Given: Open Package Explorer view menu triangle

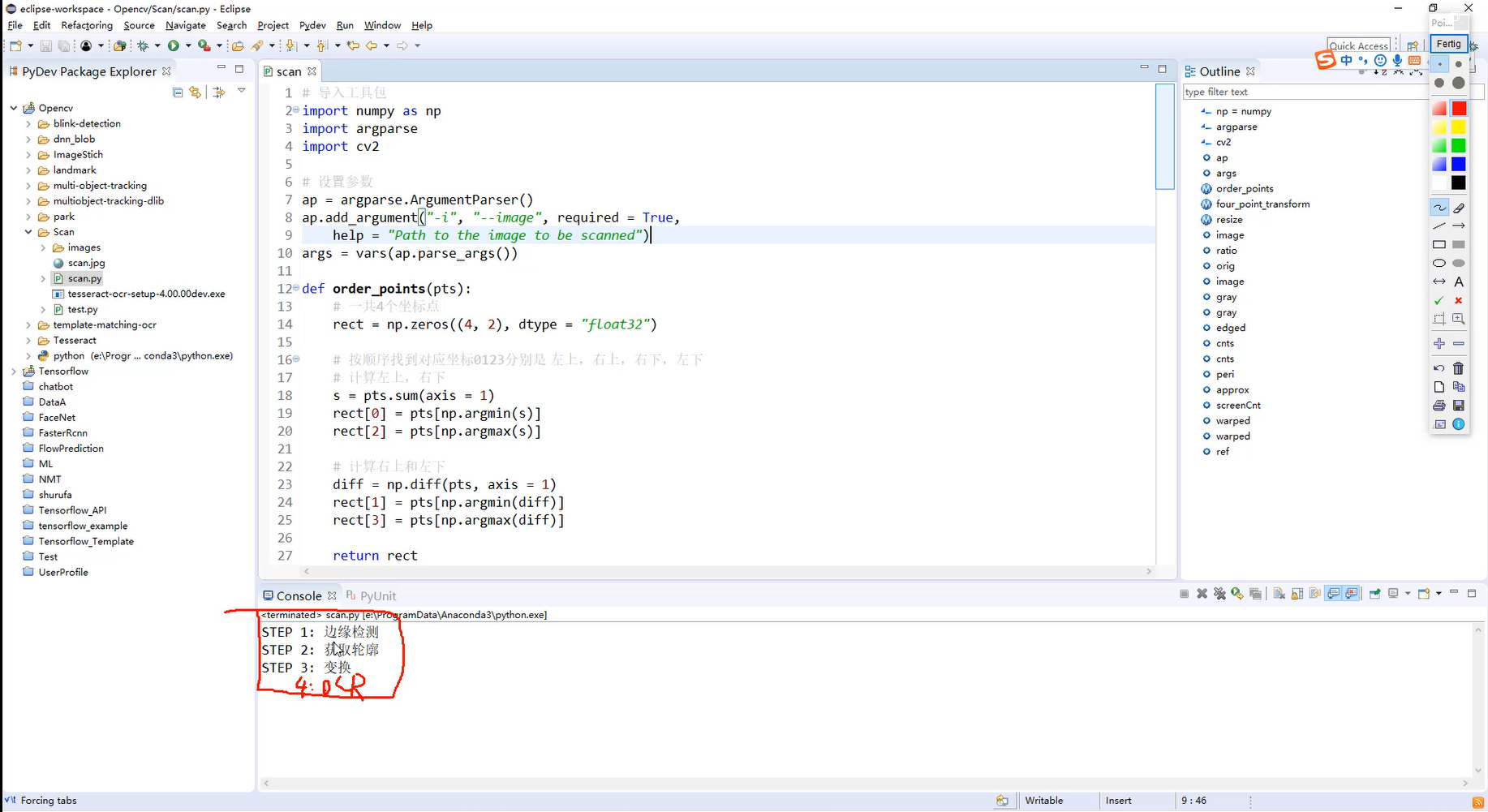Looking at the screenshot, I should tap(242, 91).
